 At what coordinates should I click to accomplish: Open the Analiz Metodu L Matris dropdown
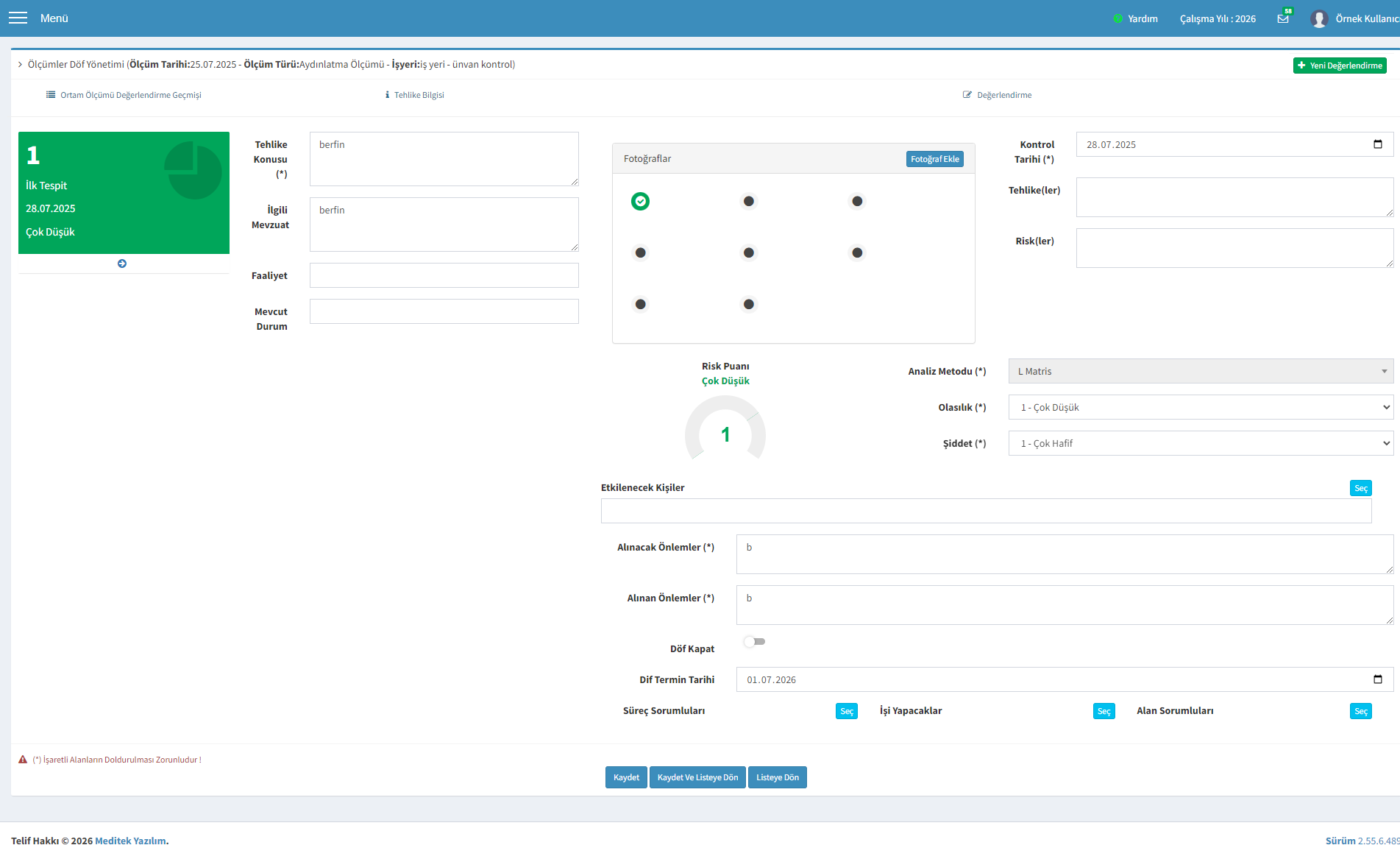[x=1201, y=371]
